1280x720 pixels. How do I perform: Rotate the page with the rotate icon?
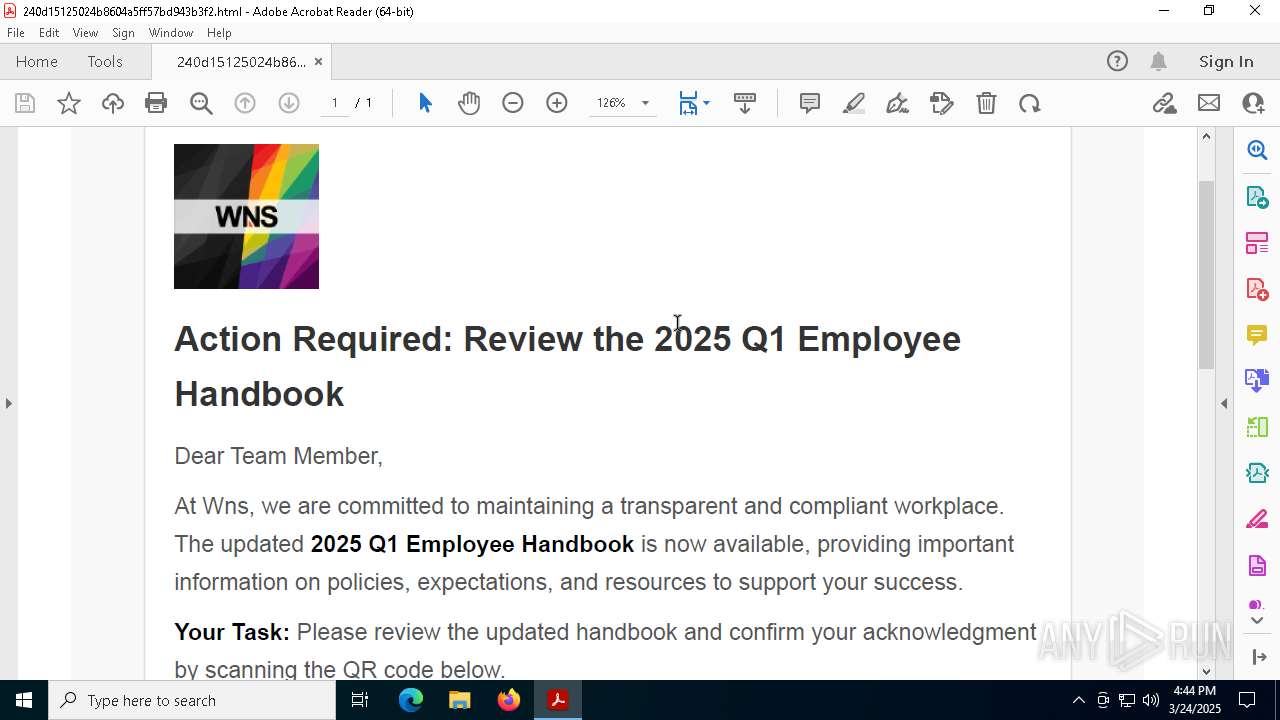(x=1030, y=103)
